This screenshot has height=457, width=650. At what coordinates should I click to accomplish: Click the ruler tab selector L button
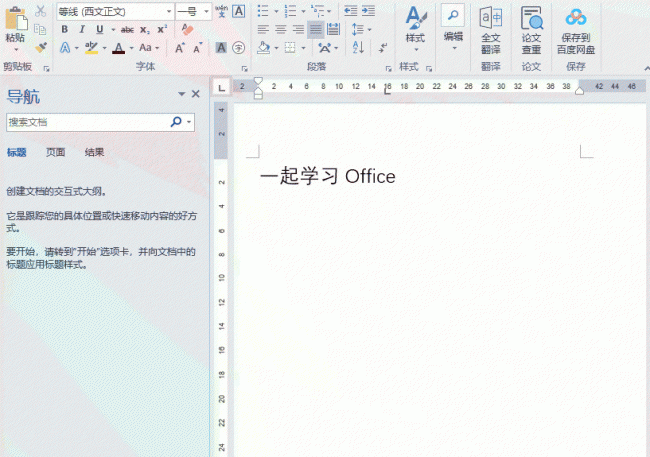[222, 88]
